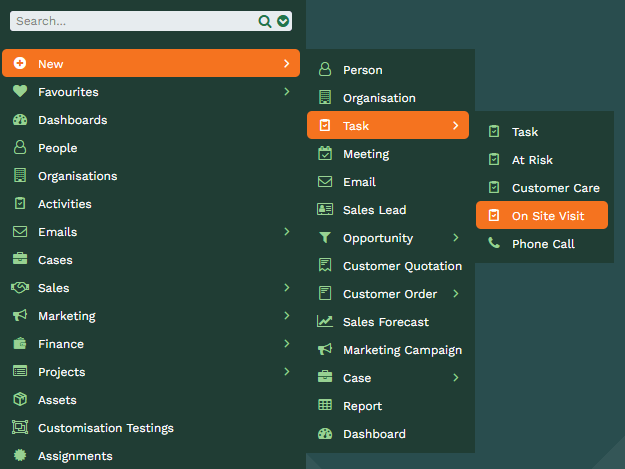
Task: Select Meeting in the New menu
Action: click(x=388, y=154)
